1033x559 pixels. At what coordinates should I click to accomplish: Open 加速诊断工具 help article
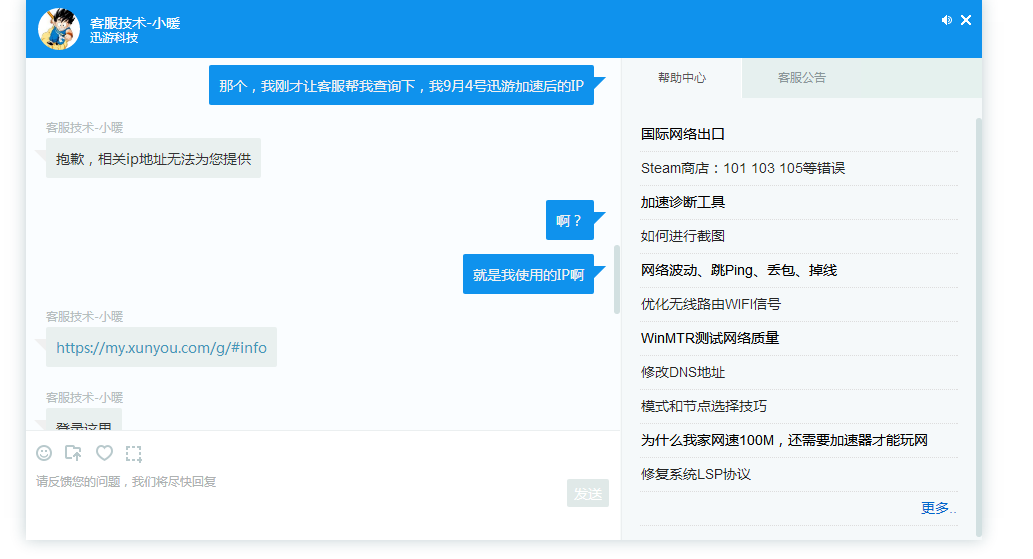[x=683, y=202]
